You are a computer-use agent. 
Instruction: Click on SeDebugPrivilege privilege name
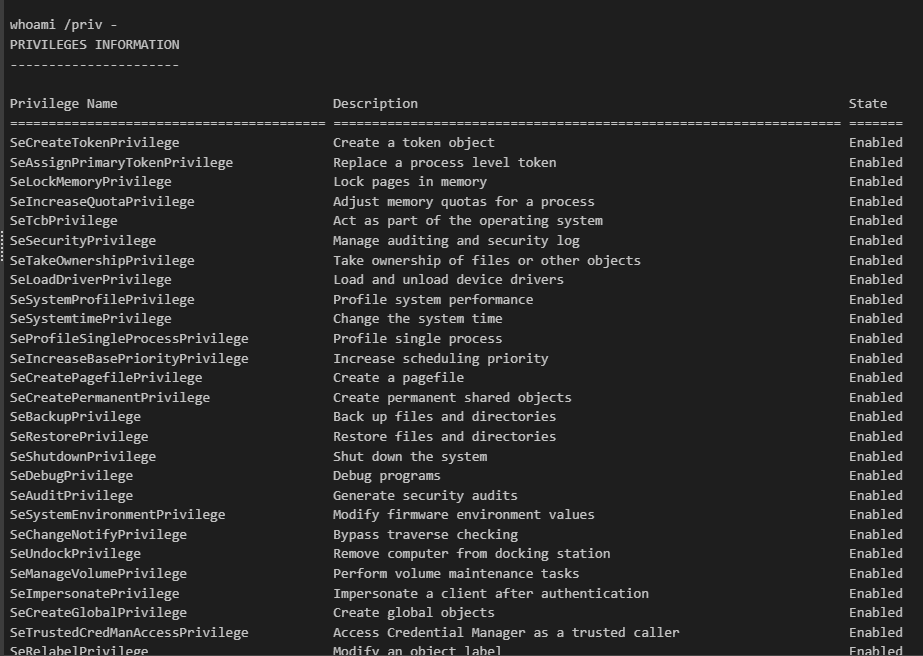point(71,476)
